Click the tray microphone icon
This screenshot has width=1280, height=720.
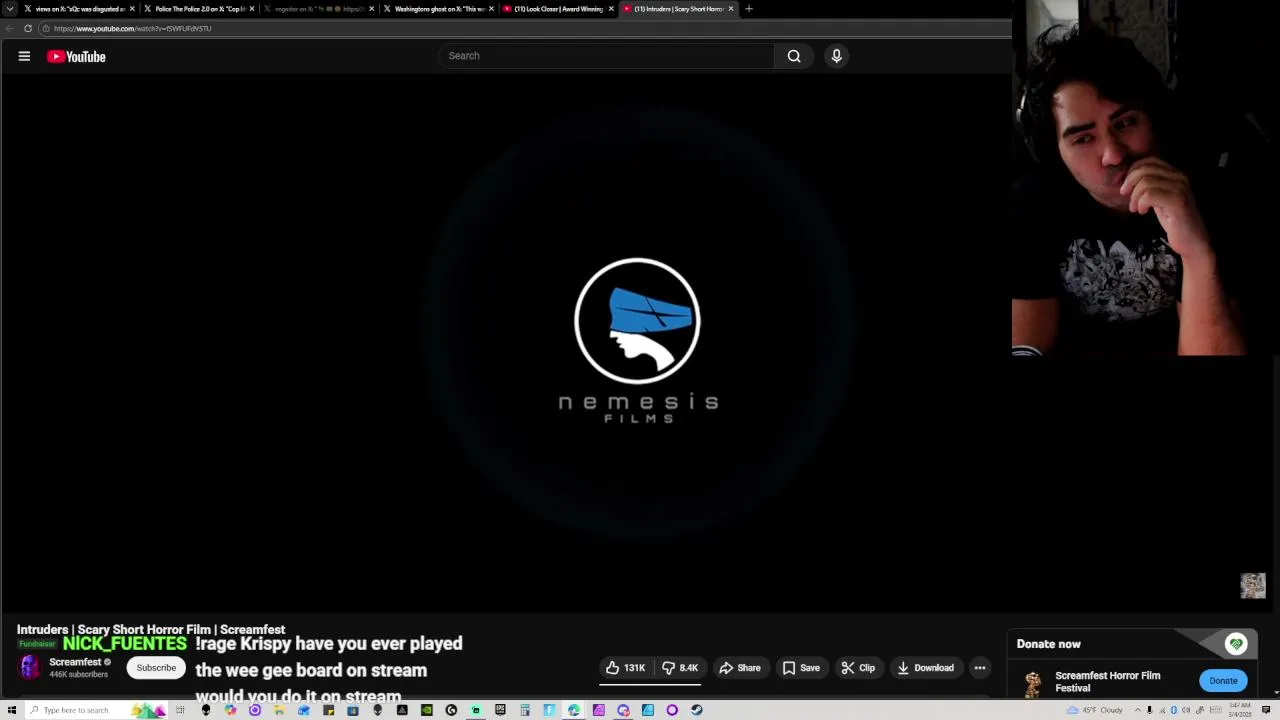[1149, 710]
